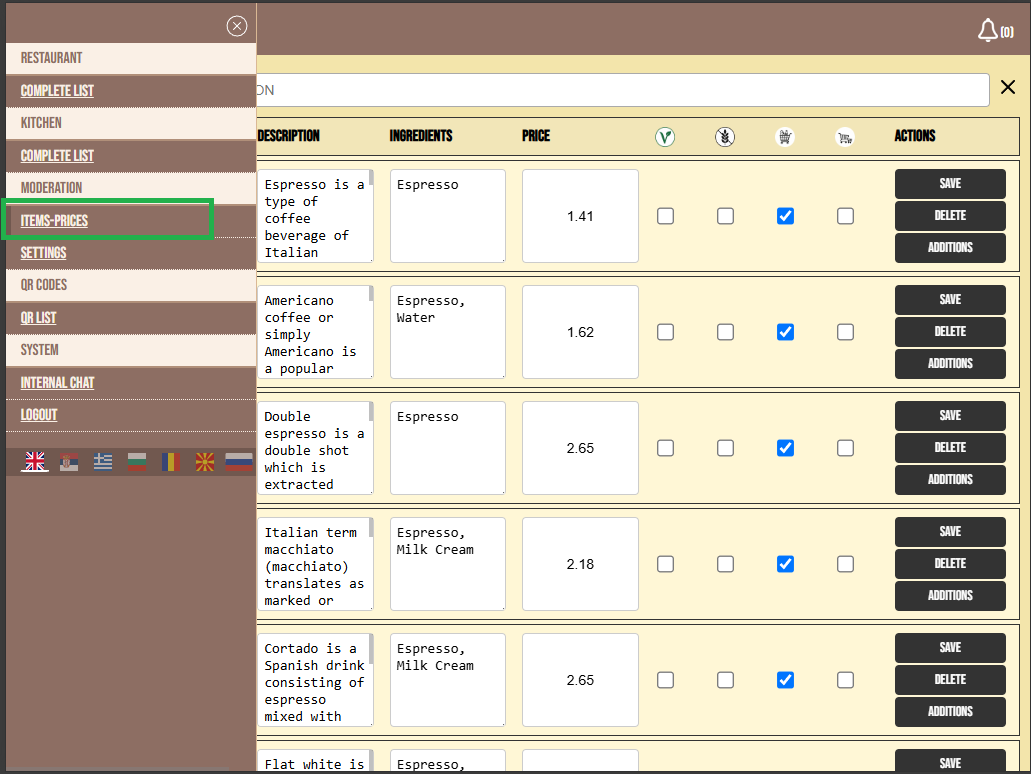Open Additions for Double espresso item

click(950, 480)
